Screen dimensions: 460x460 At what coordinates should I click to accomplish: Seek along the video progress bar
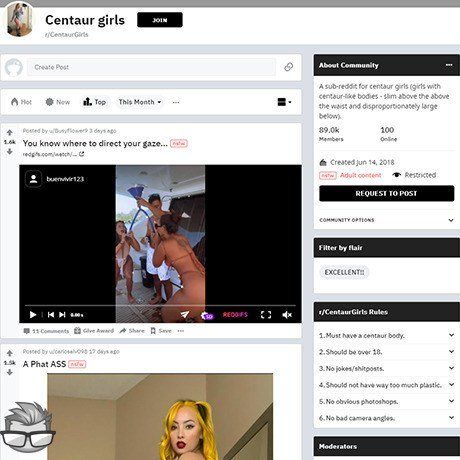click(160, 305)
